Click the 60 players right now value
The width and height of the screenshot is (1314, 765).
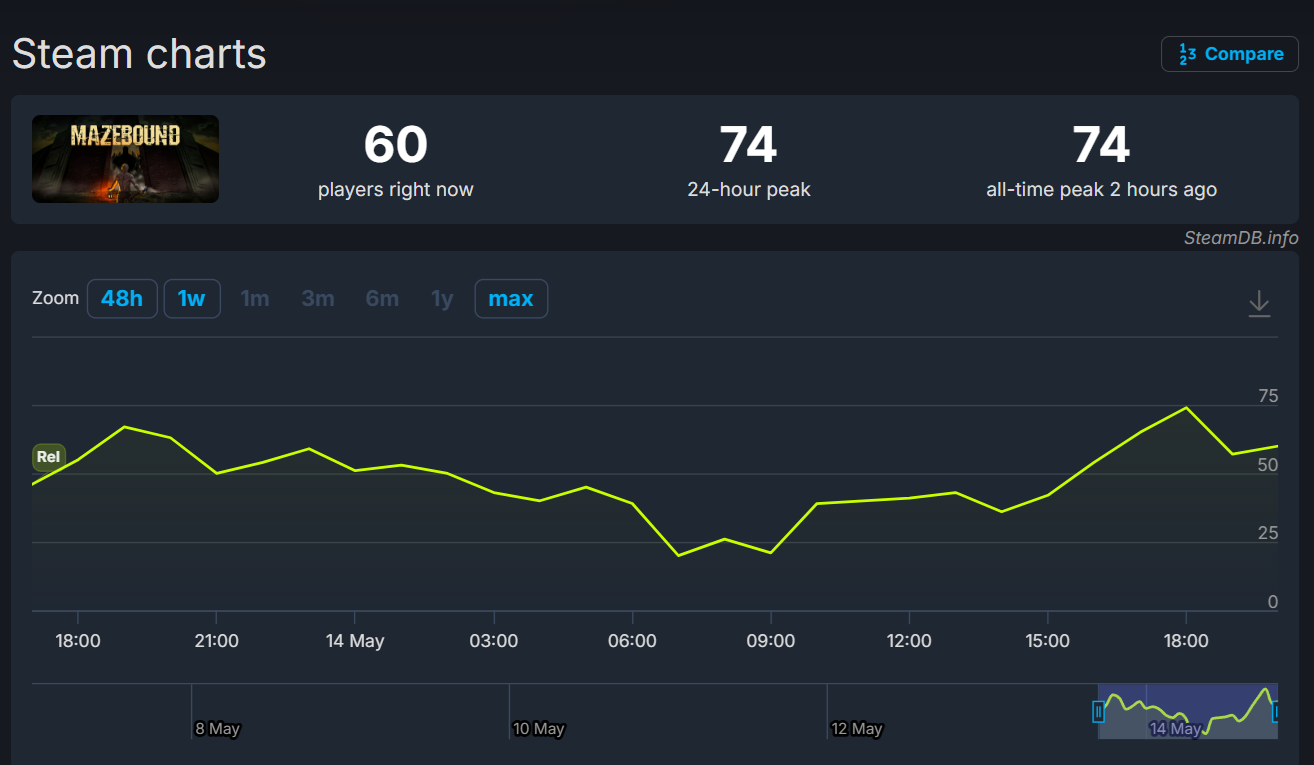[396, 145]
